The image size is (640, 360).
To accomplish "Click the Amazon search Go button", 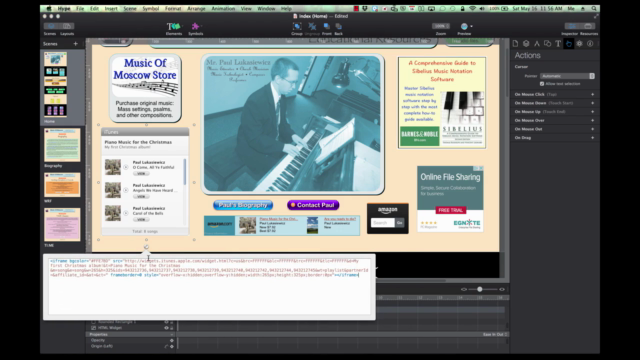I will coord(400,222).
